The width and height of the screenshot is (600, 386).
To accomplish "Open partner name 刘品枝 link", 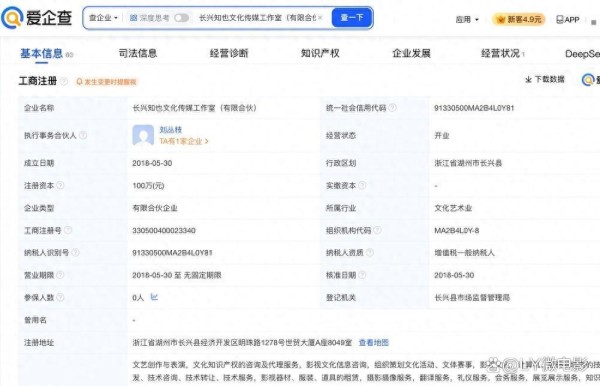I will click(171, 130).
